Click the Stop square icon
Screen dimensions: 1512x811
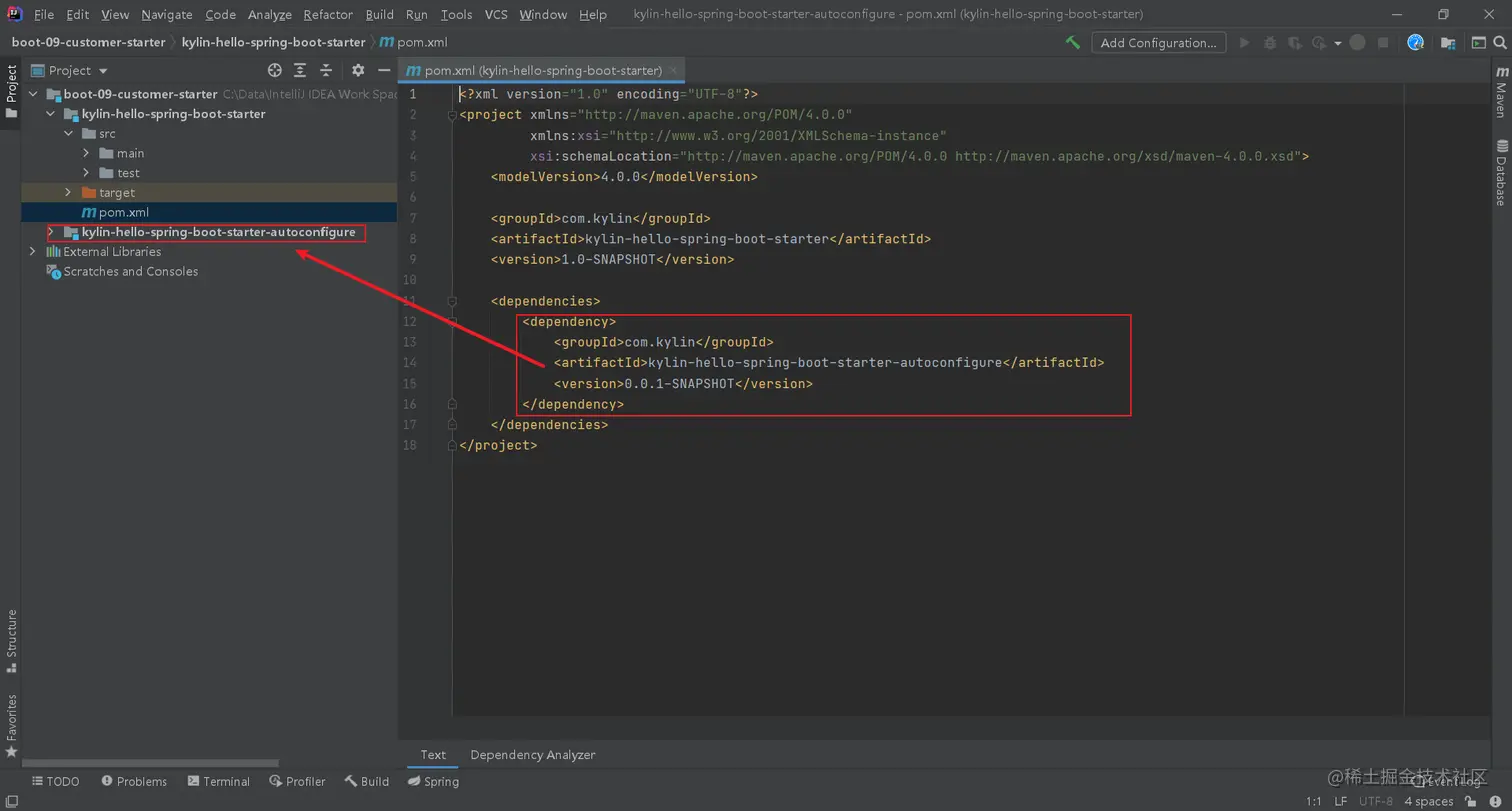1383,42
